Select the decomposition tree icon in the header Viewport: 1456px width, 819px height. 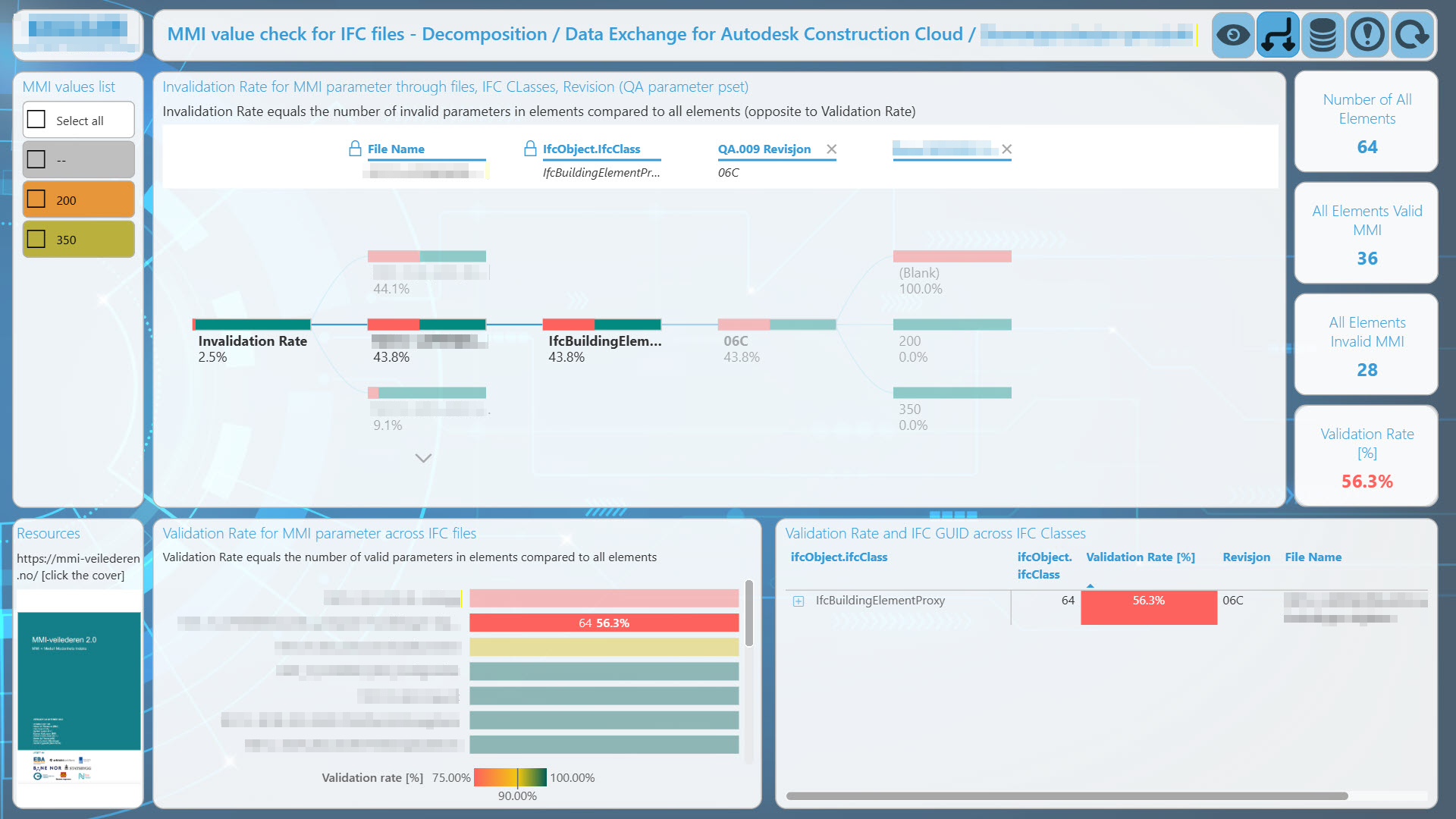pyautogui.click(x=1277, y=34)
